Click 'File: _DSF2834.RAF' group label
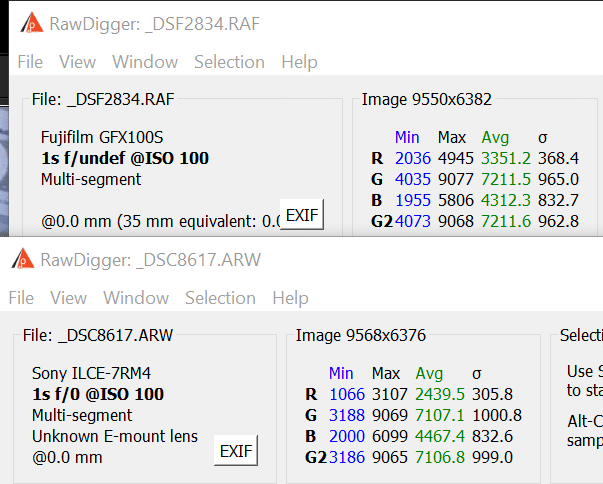Image resolution: width=603 pixels, height=484 pixels. [x=103, y=100]
